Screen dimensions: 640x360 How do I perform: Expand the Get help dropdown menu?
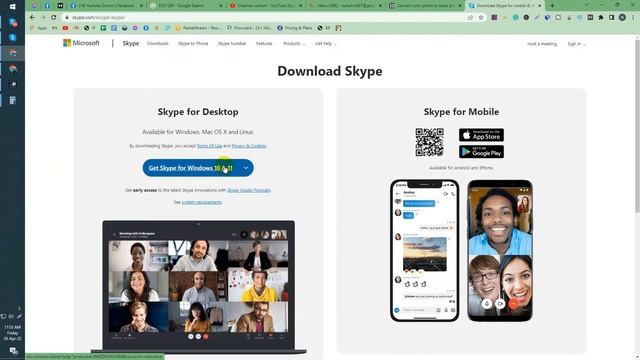[326, 44]
